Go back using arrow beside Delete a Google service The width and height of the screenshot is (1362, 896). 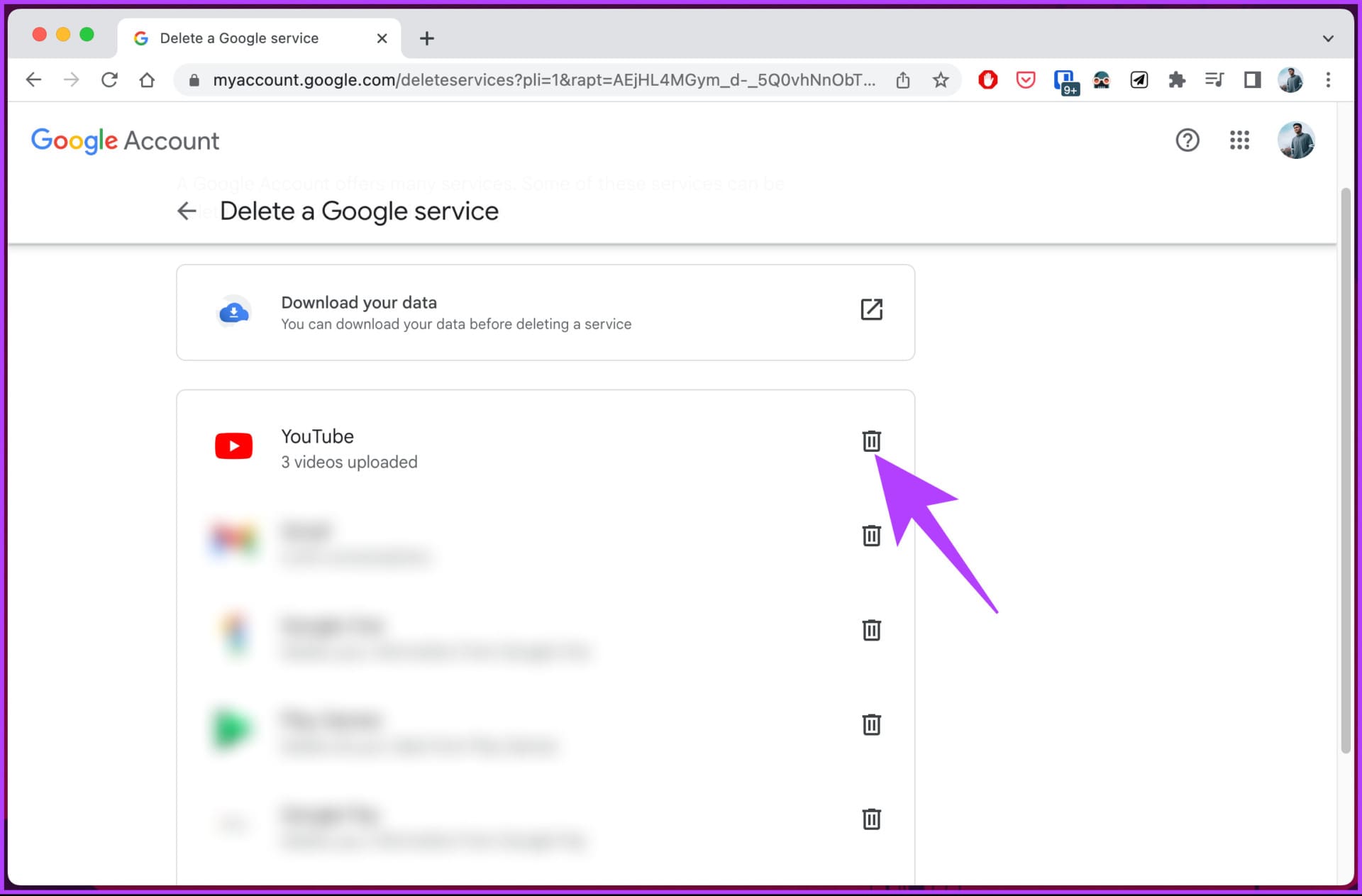[187, 211]
